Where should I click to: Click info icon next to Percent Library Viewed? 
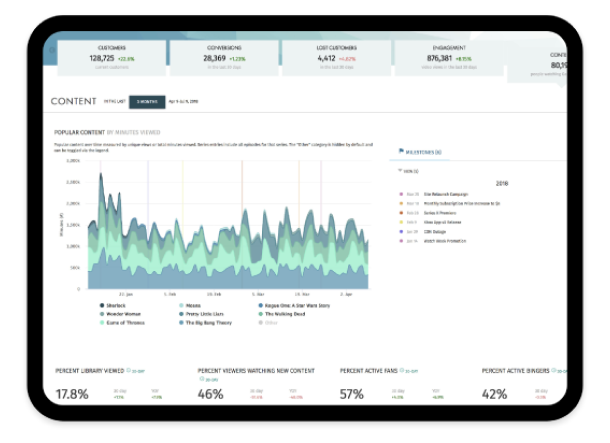(x=125, y=371)
